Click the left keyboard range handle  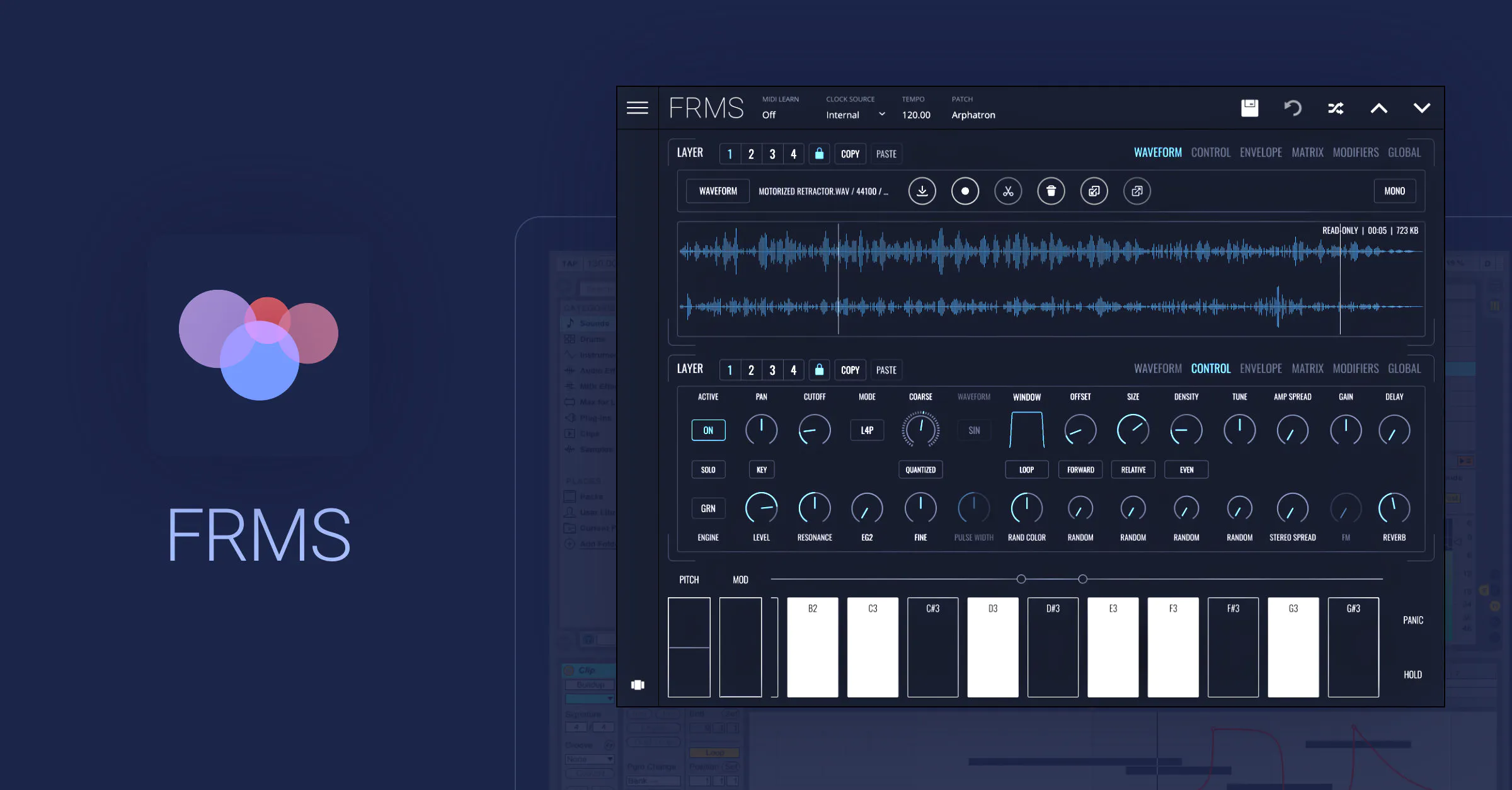pos(1021,579)
